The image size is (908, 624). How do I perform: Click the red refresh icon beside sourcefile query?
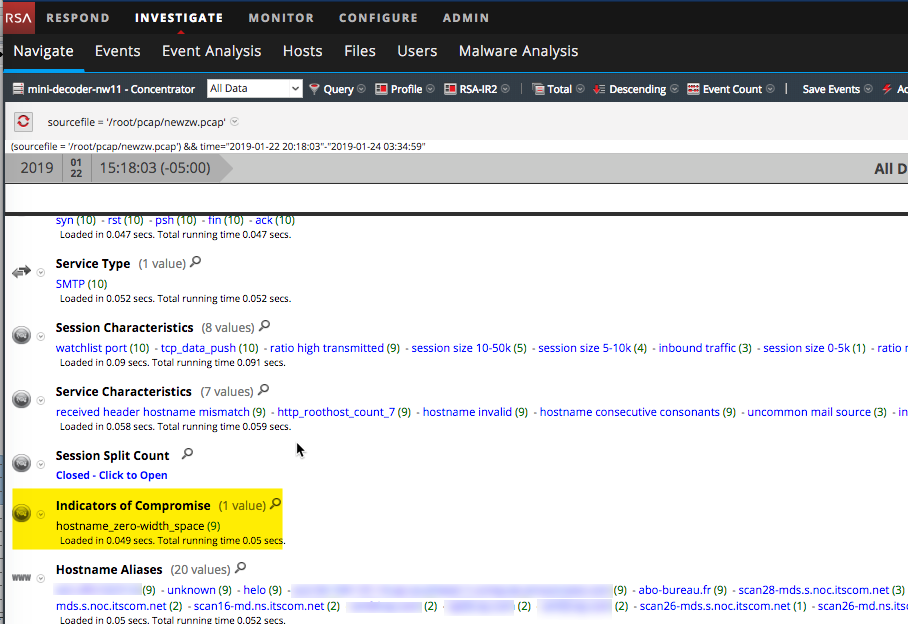click(x=24, y=122)
